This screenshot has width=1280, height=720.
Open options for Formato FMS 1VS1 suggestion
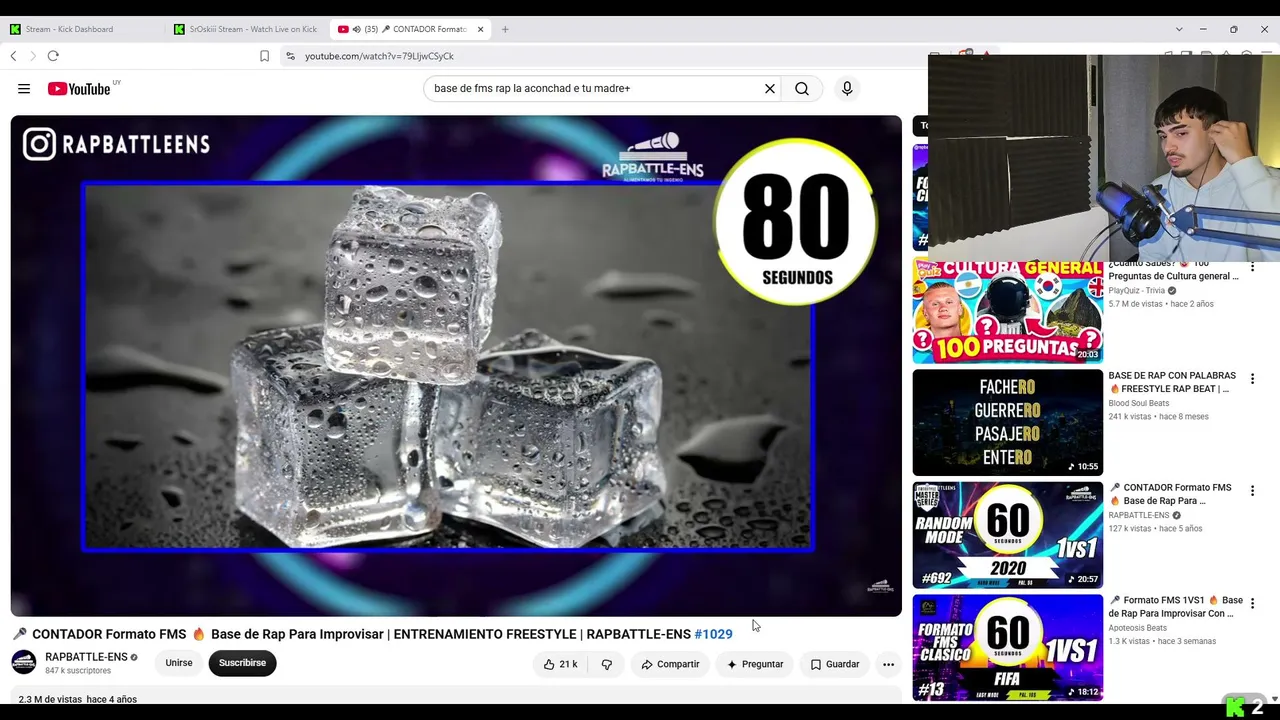click(x=1252, y=604)
